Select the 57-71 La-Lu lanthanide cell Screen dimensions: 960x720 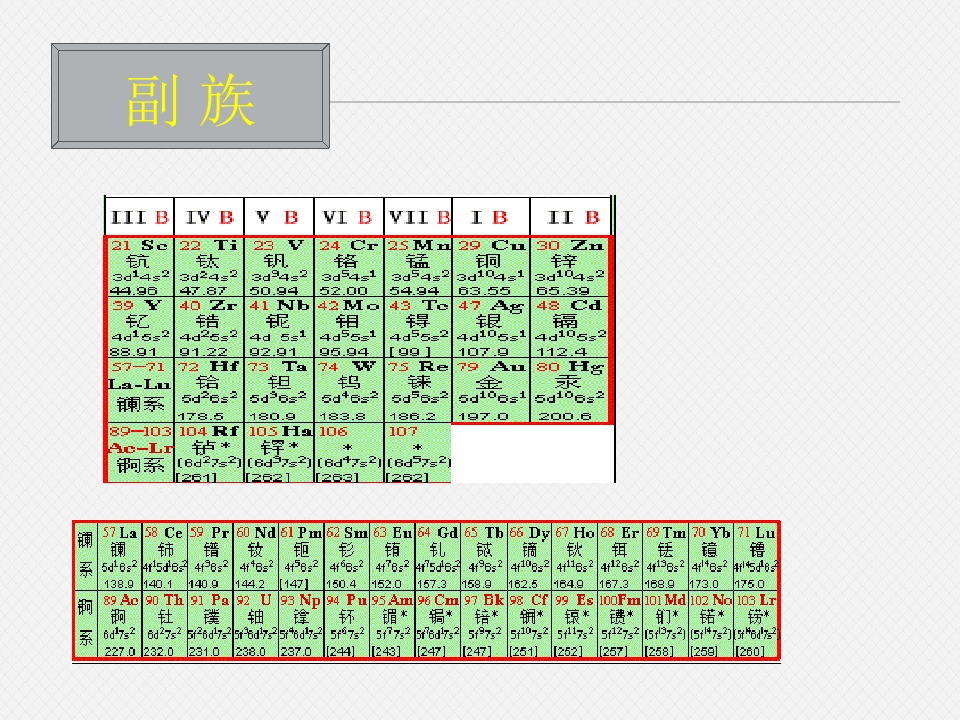140,391
